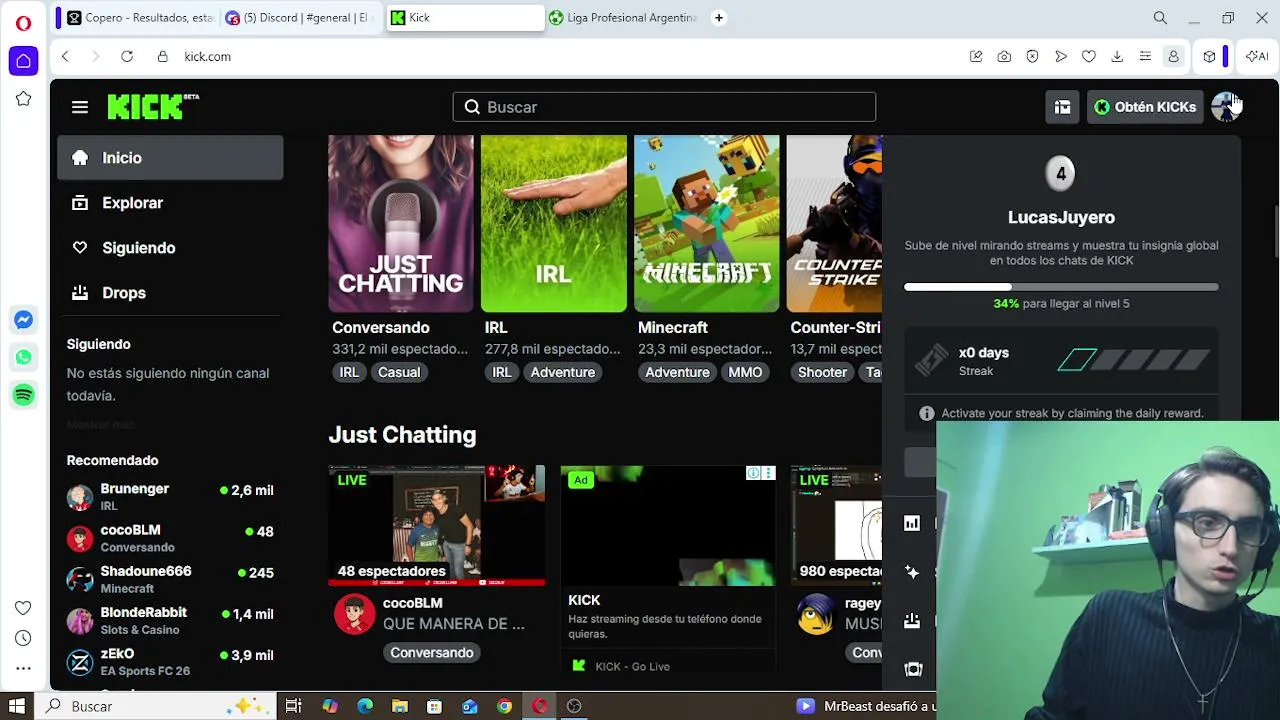Open History clock in Opera sidebar

tap(23, 638)
